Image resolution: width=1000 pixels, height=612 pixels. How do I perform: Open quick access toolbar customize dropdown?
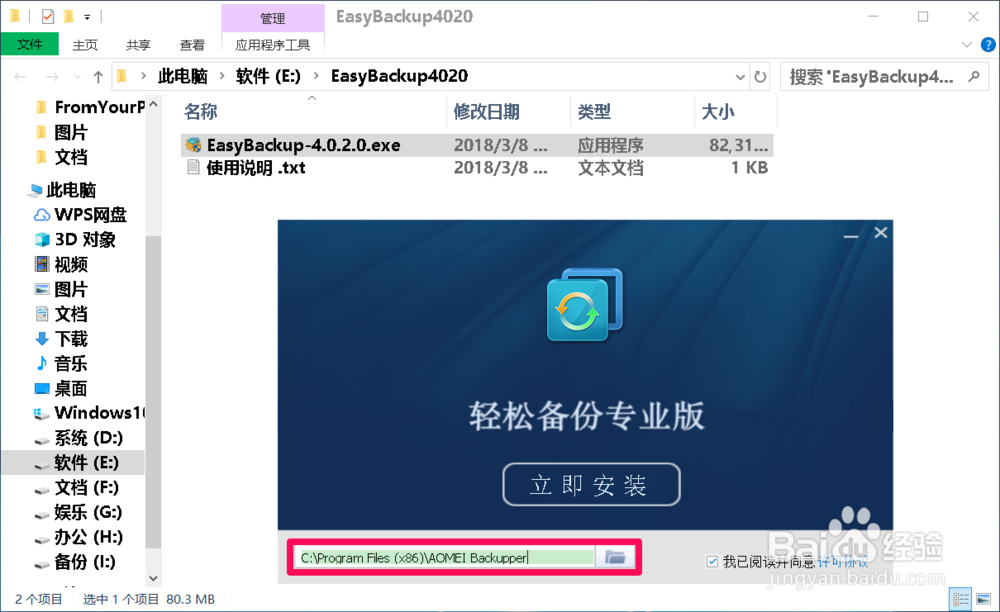coord(87,17)
